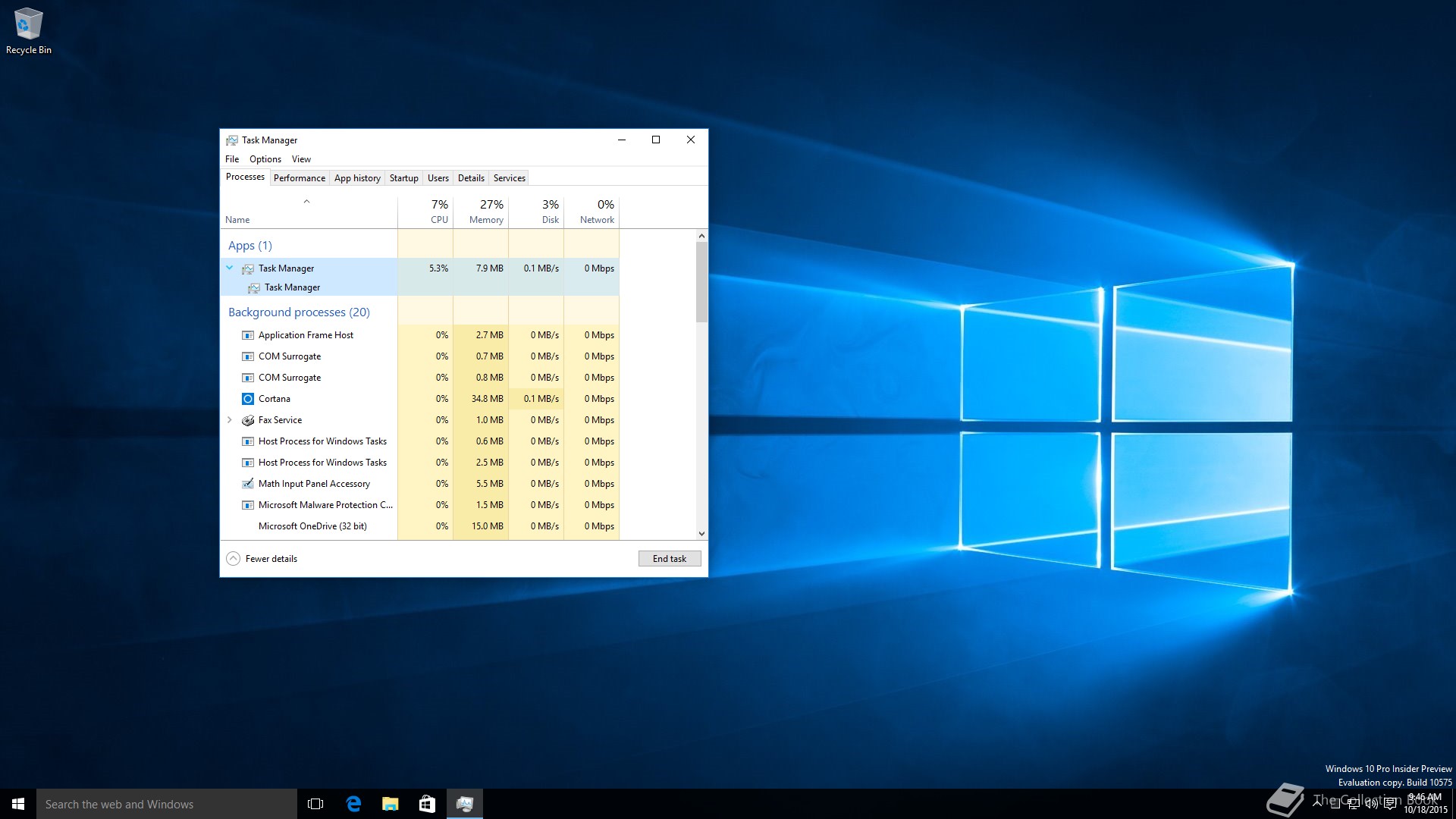Screen dimensions: 1456x819
Task: Click OneDrive's 15.0 MB memory value
Action: tap(488, 526)
